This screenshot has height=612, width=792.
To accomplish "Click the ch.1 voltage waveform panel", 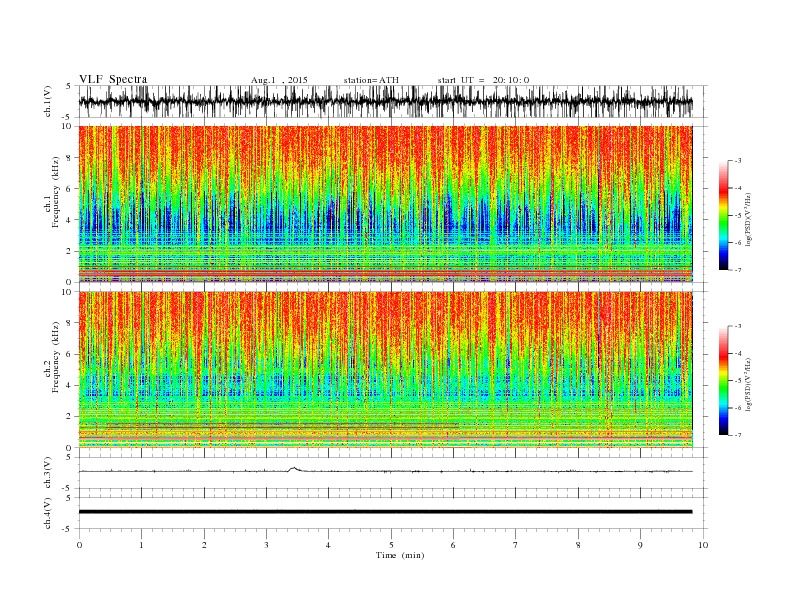I will [x=393, y=101].
